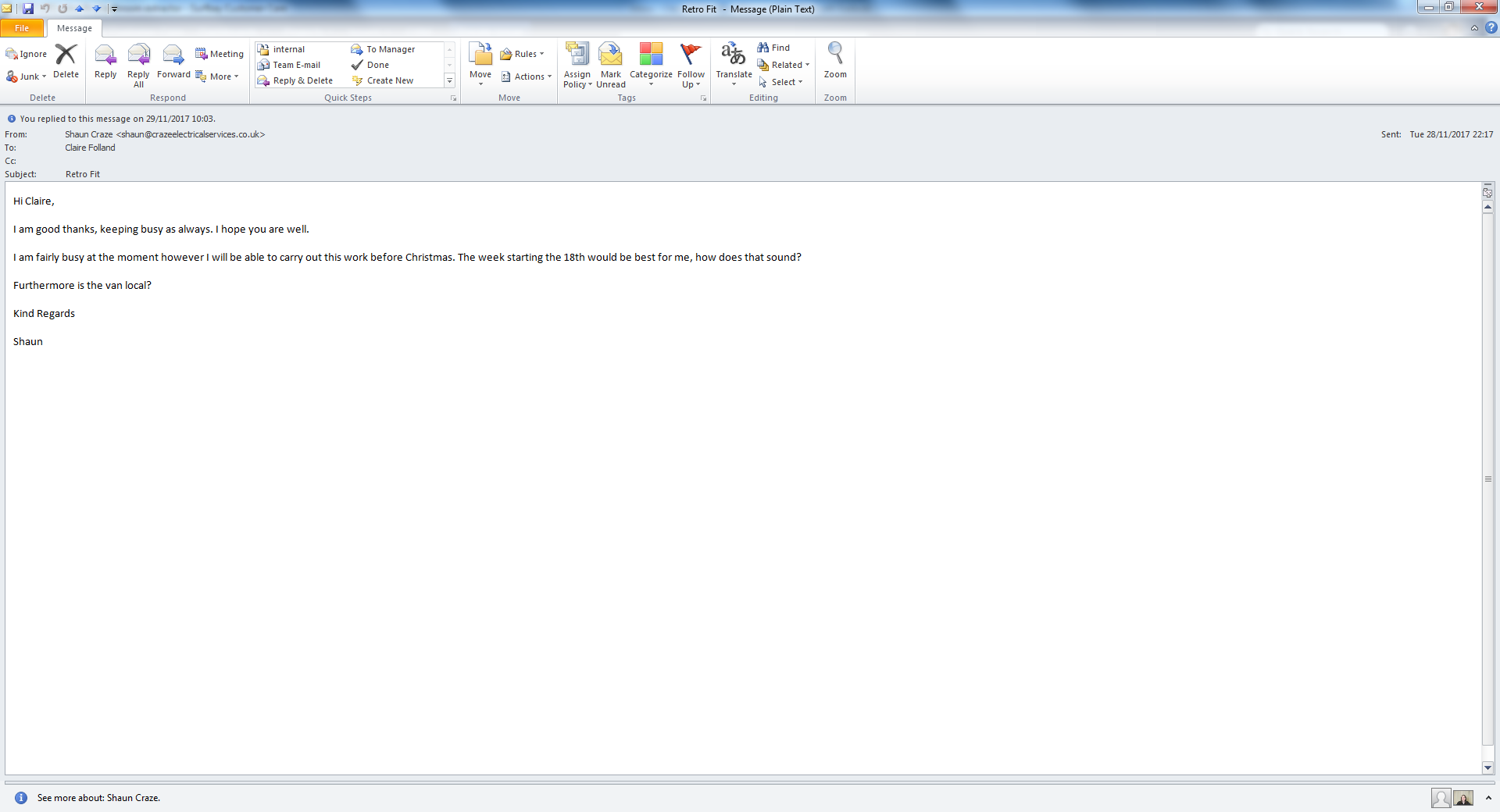The width and height of the screenshot is (1500, 812).
Task: Open the Quick Steps dialog launcher
Action: coord(453,98)
